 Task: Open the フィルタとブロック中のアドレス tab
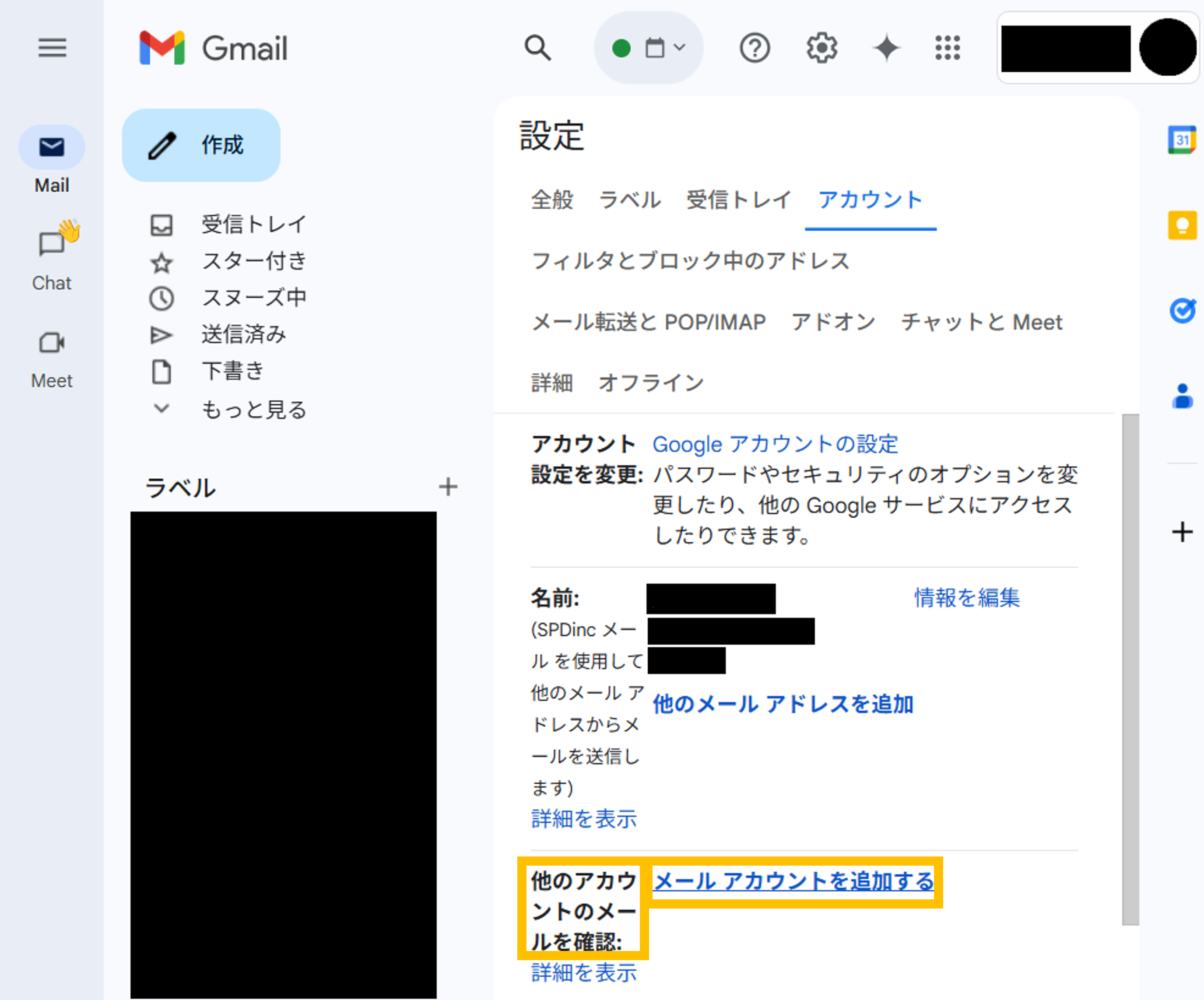click(x=691, y=261)
